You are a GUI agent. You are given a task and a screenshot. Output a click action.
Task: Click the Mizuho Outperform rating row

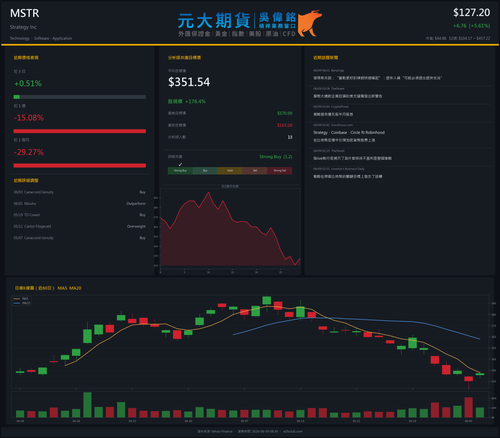pos(80,203)
